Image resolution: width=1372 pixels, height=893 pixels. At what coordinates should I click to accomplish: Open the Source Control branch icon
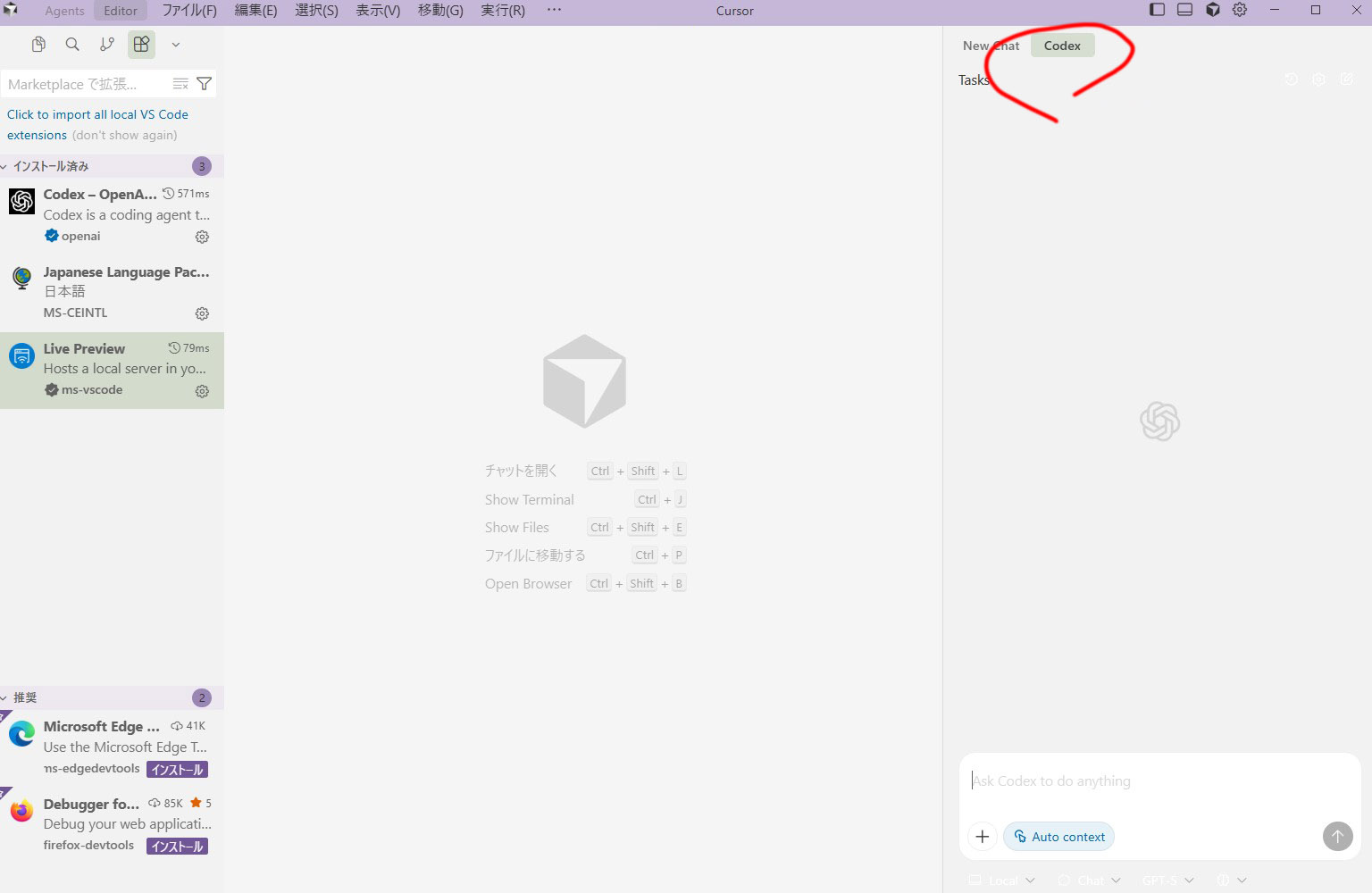click(x=107, y=45)
